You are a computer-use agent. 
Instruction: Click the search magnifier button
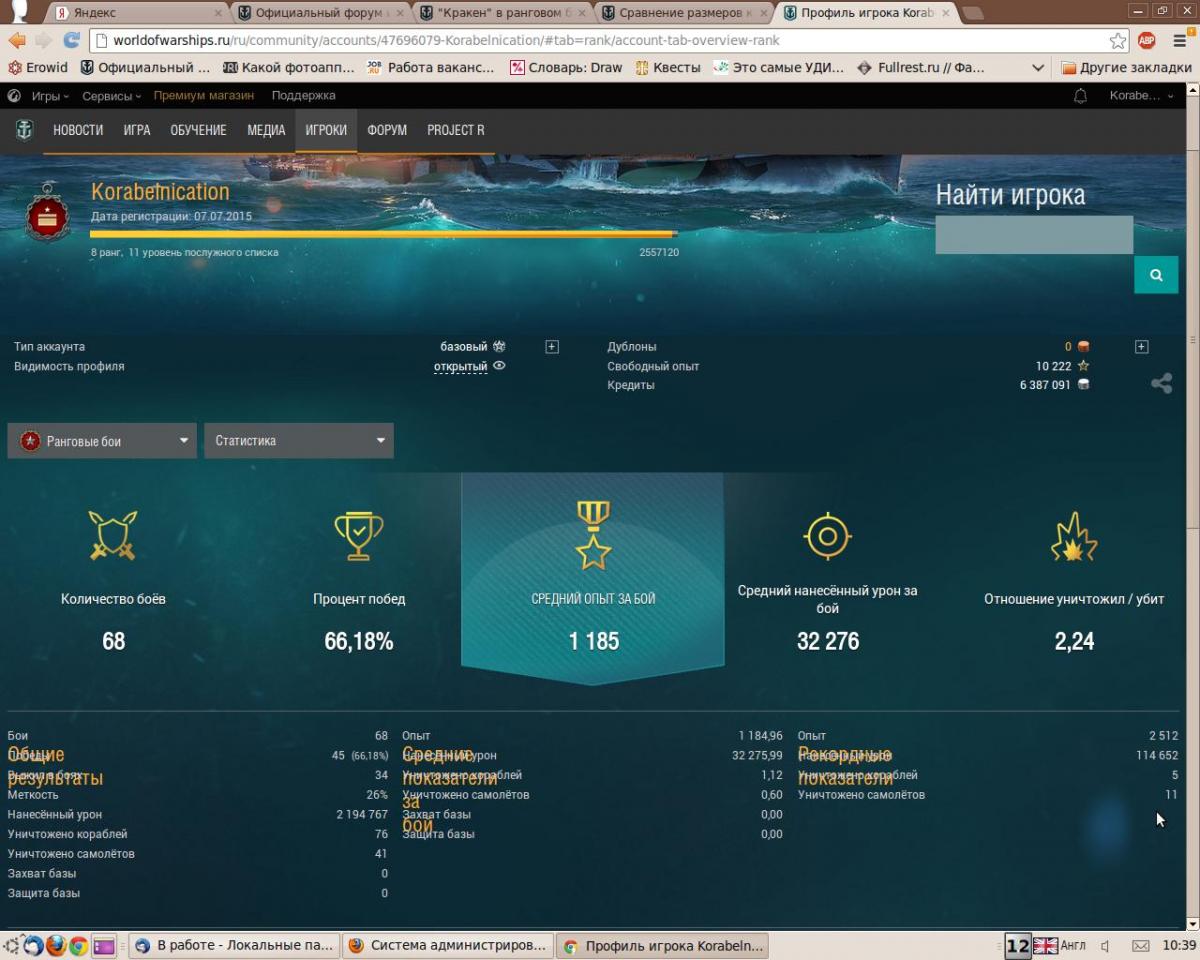tap(1156, 275)
